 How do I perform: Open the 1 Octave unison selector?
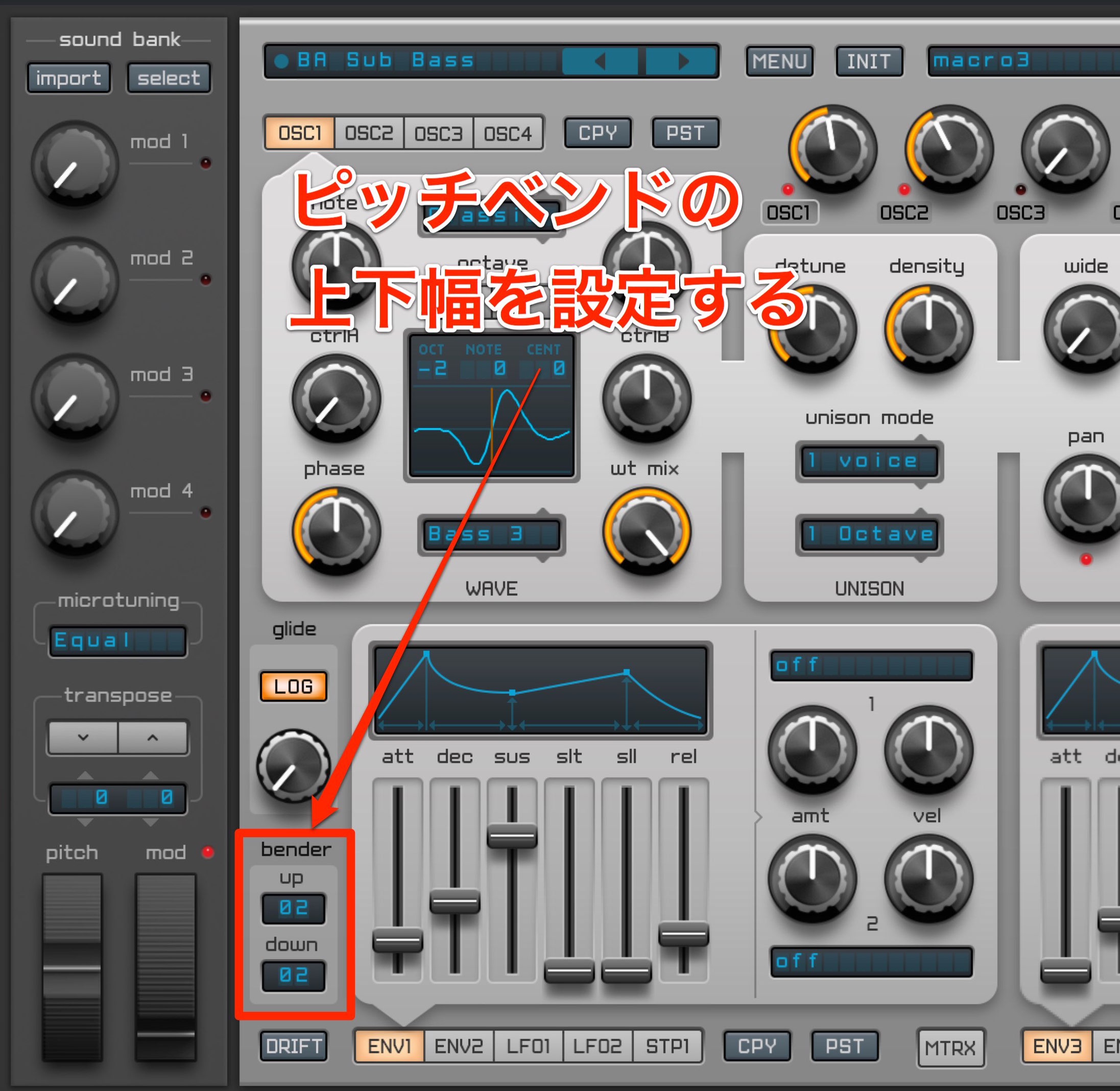(869, 535)
